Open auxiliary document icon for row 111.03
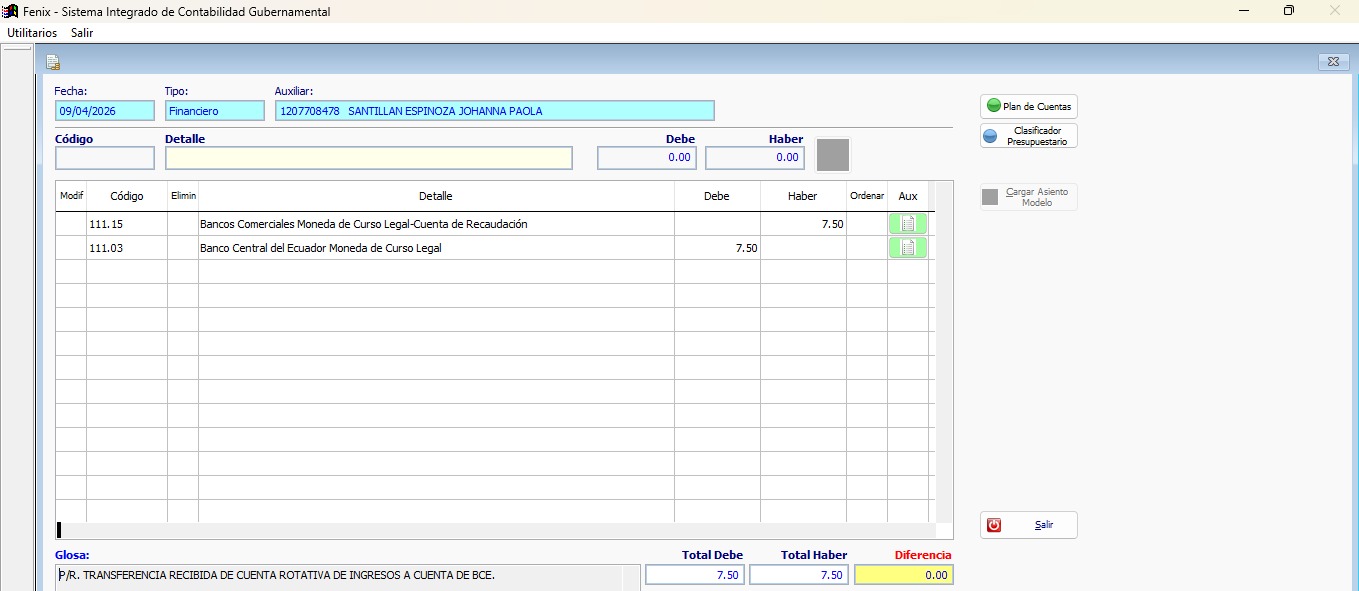This screenshot has height=591, width=1359. click(x=908, y=248)
